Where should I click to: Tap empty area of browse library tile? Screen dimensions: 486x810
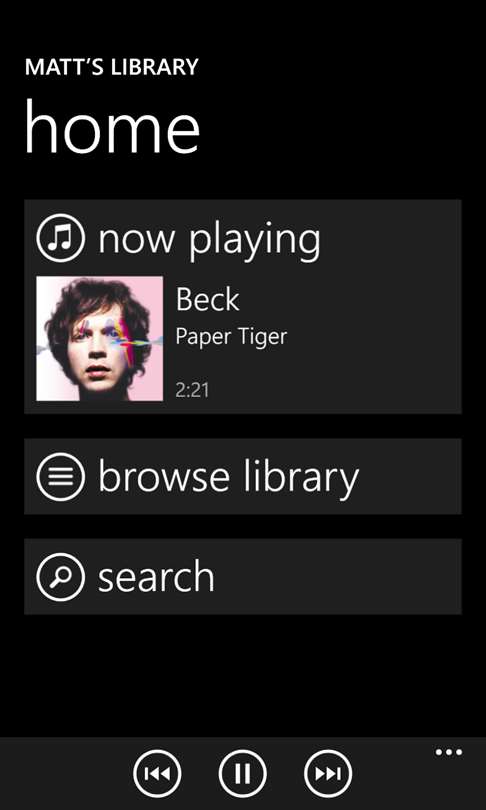(413, 476)
